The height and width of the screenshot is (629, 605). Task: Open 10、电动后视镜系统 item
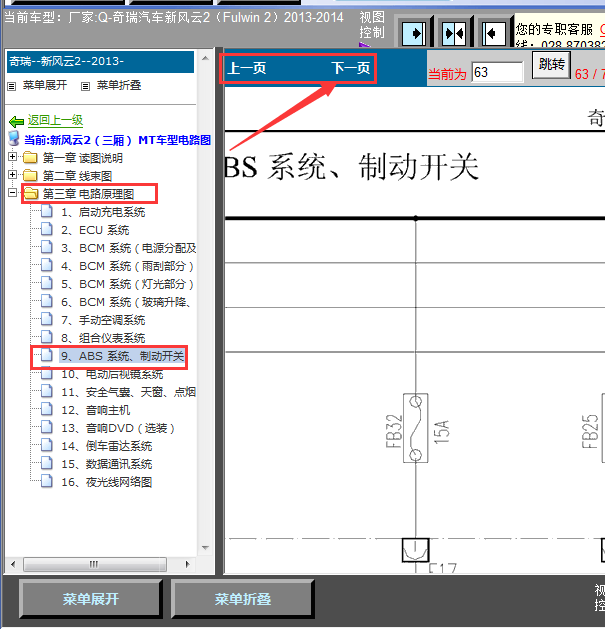pos(112,374)
